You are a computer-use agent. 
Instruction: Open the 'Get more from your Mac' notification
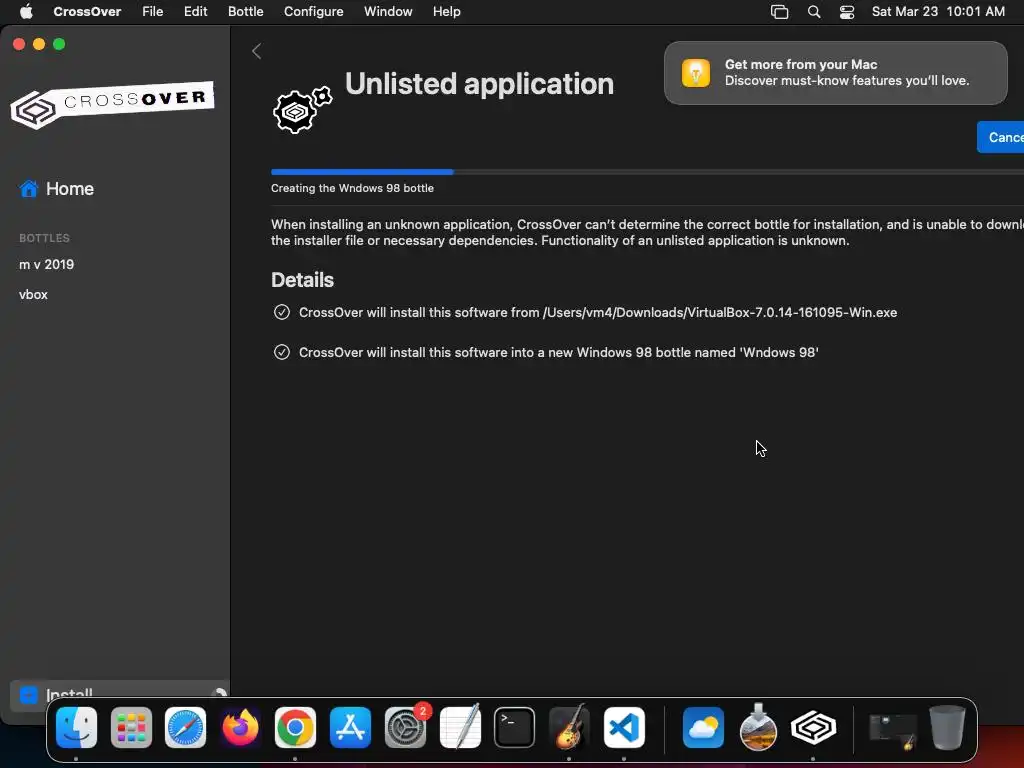835,73
